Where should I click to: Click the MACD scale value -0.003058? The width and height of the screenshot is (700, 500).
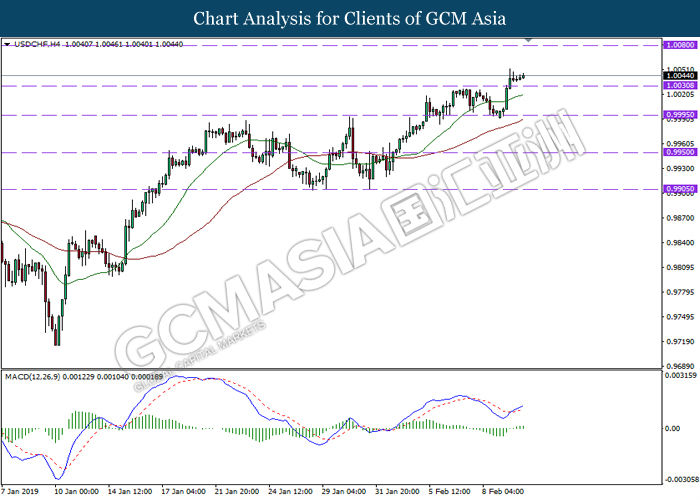(681, 480)
